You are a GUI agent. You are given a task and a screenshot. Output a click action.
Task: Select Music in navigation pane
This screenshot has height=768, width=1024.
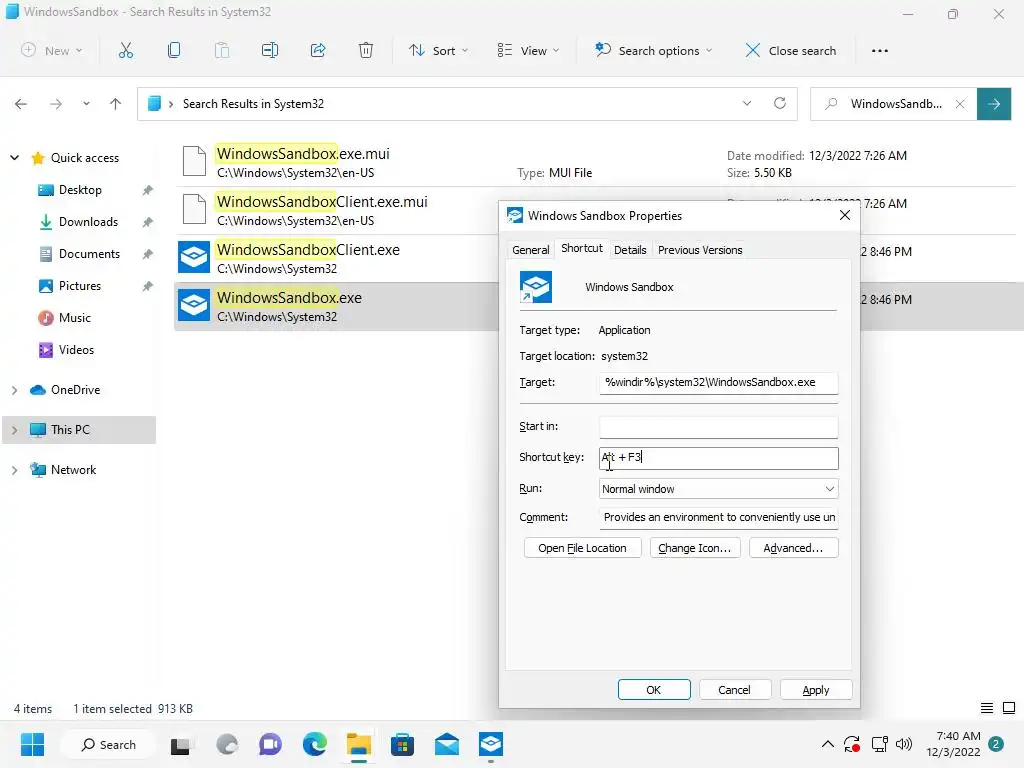74,318
